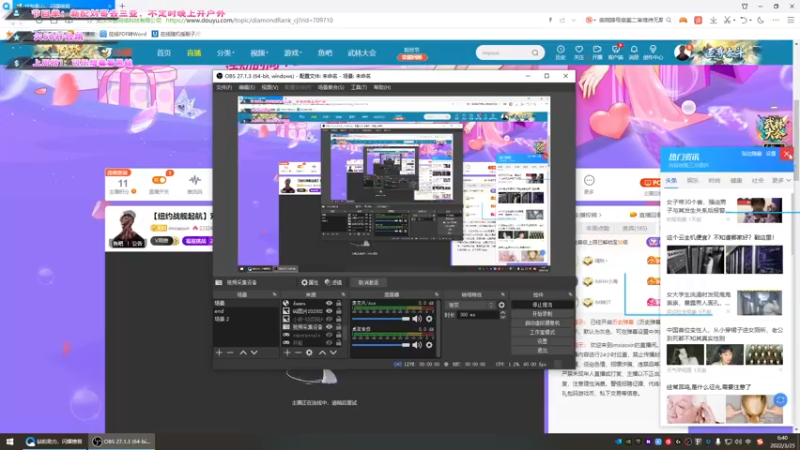The width and height of the screenshot is (800, 450).
Task: Open OBS 设置 from controls panel
Action: click(542, 341)
